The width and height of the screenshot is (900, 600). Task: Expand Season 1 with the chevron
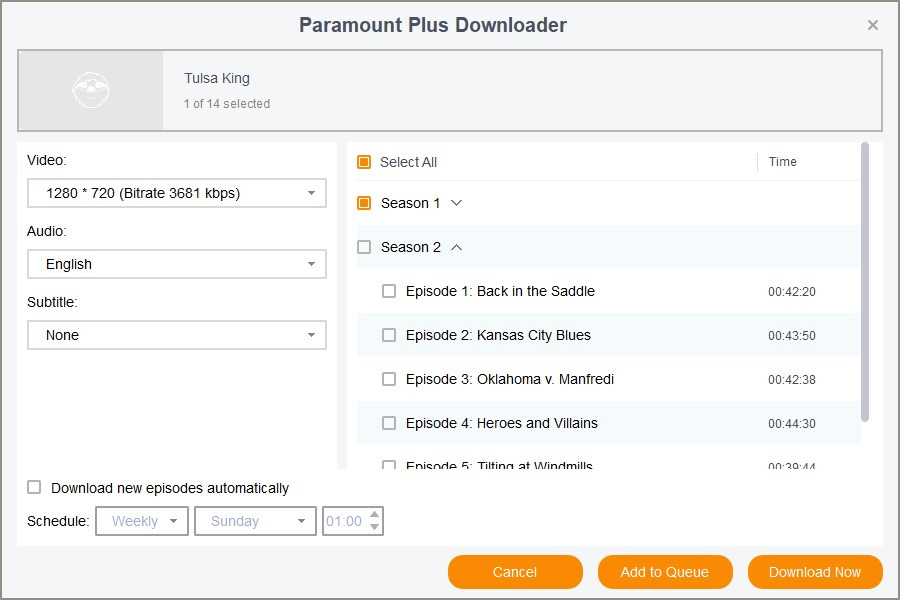coord(456,203)
